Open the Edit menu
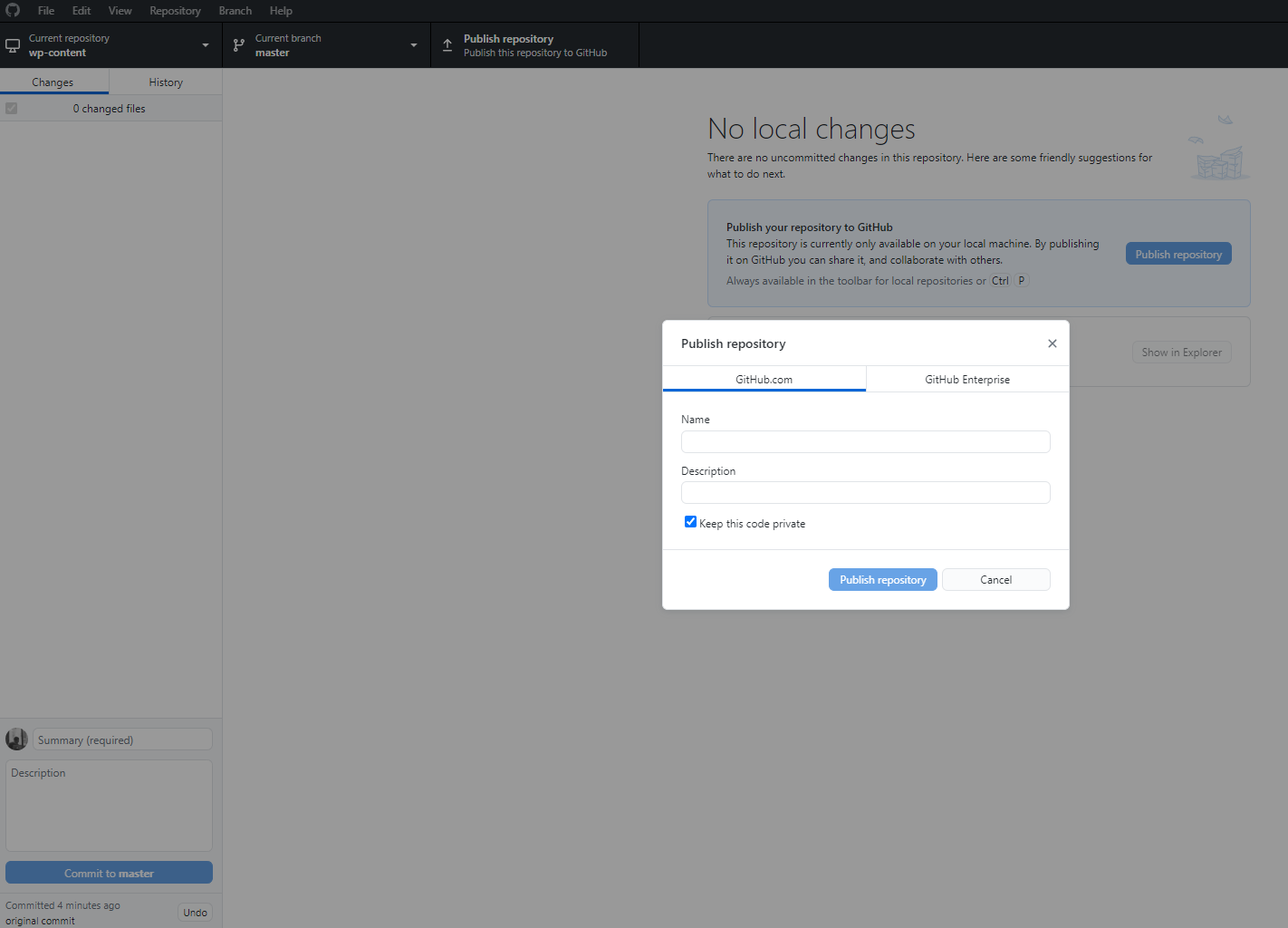This screenshot has width=1288, height=928. coord(82,11)
